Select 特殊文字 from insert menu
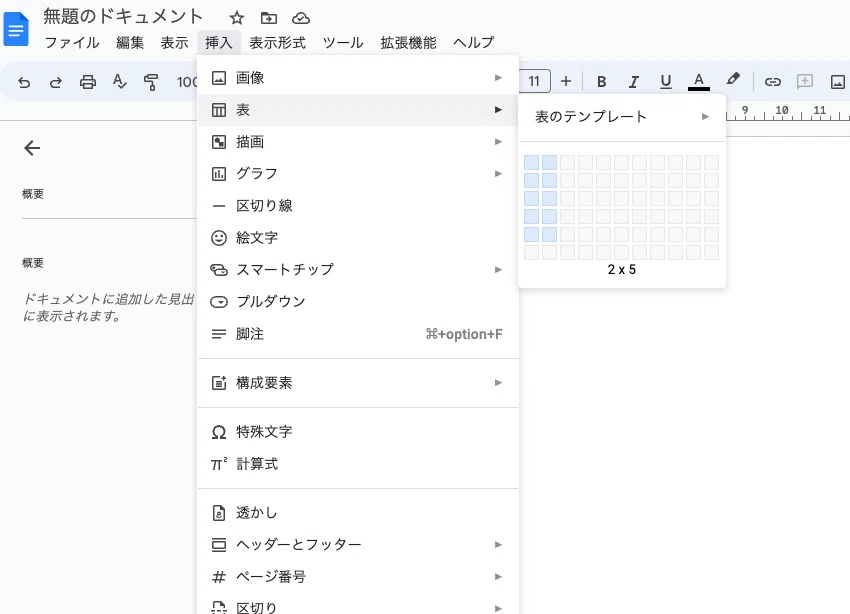Image resolution: width=850 pixels, height=614 pixels. 264,432
